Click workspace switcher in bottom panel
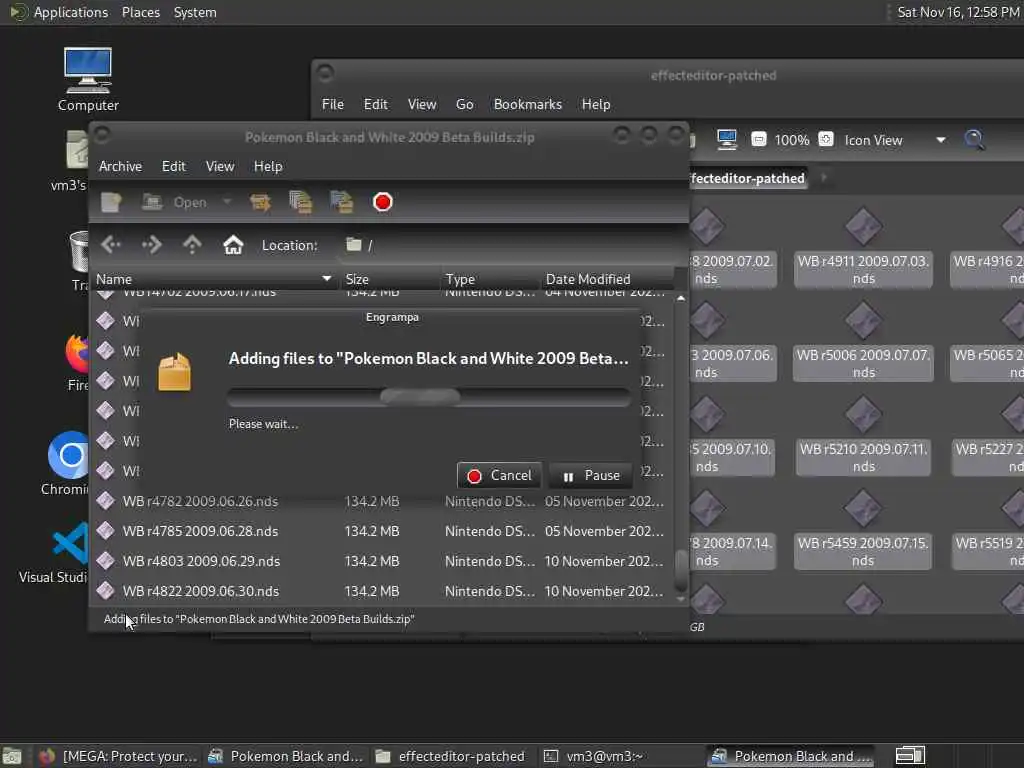 point(910,756)
